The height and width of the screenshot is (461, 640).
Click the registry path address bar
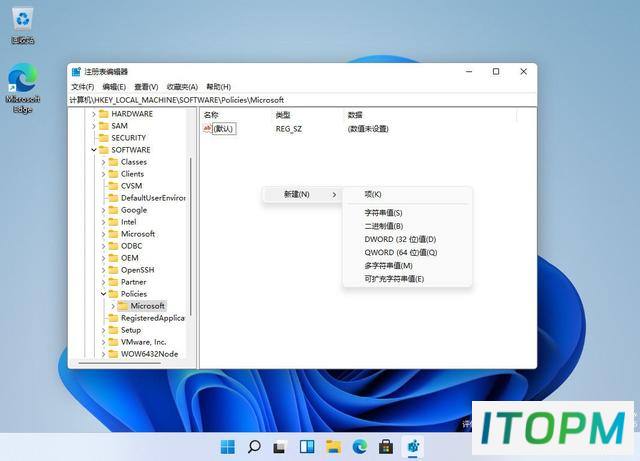[x=302, y=100]
